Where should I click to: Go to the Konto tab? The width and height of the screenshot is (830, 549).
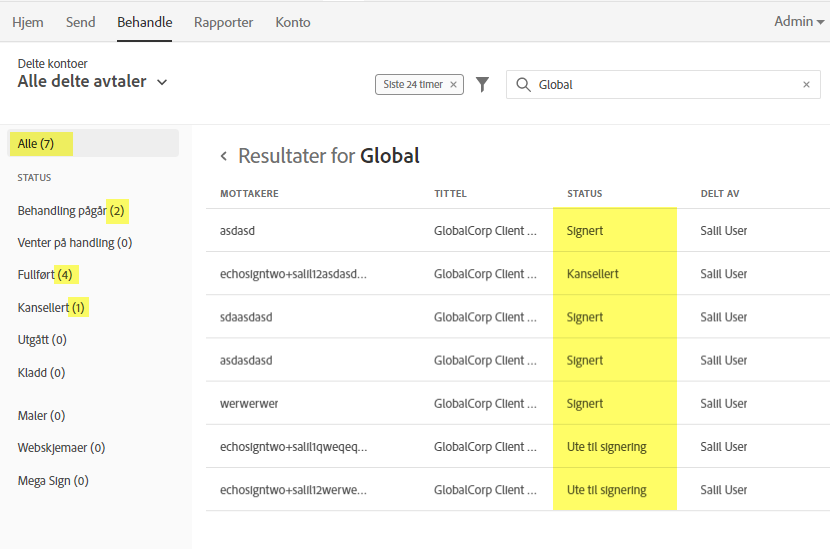293,22
